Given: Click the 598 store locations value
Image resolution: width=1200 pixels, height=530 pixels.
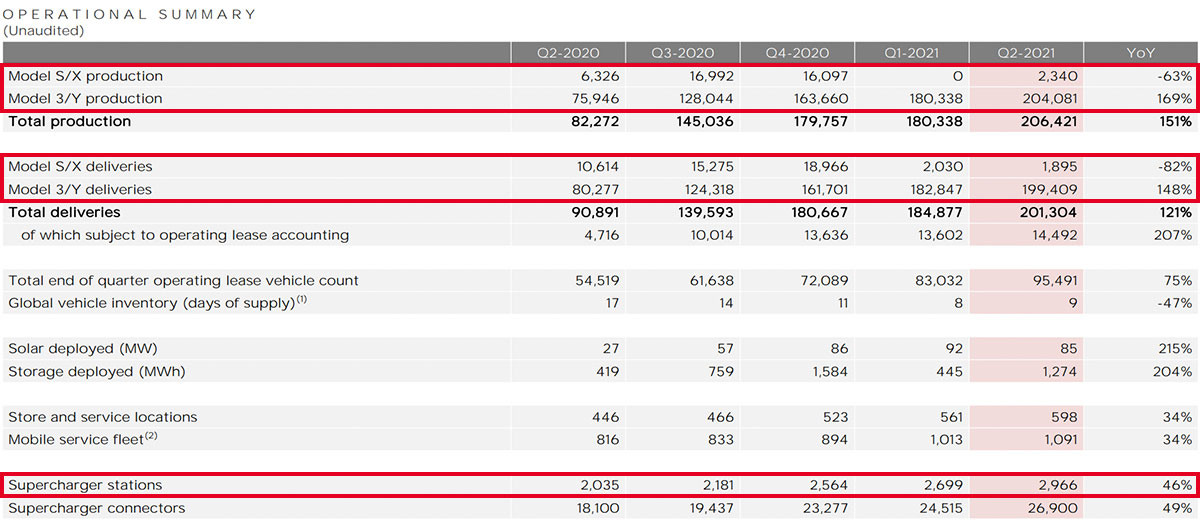Looking at the screenshot, I should pos(1065,417).
